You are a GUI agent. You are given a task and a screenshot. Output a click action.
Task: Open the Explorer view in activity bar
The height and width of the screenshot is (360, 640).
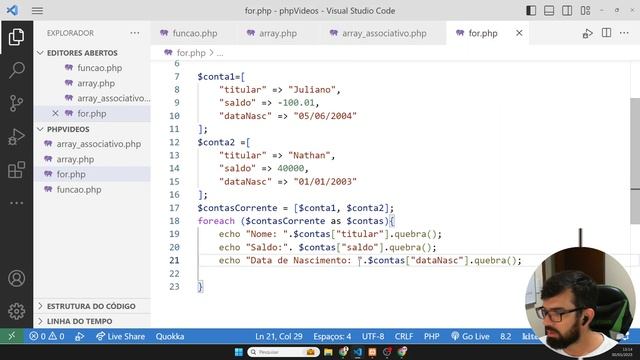point(16,37)
